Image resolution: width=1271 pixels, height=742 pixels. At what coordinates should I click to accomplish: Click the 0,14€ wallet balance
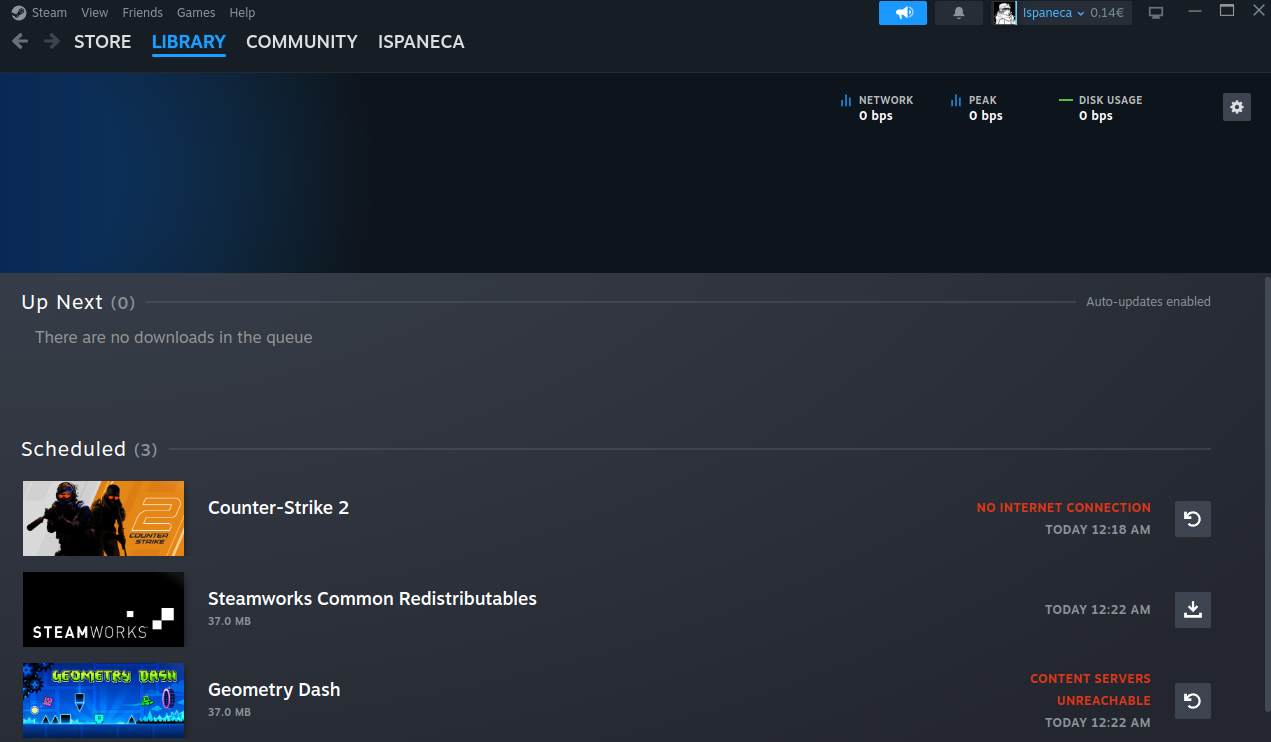pos(1107,13)
